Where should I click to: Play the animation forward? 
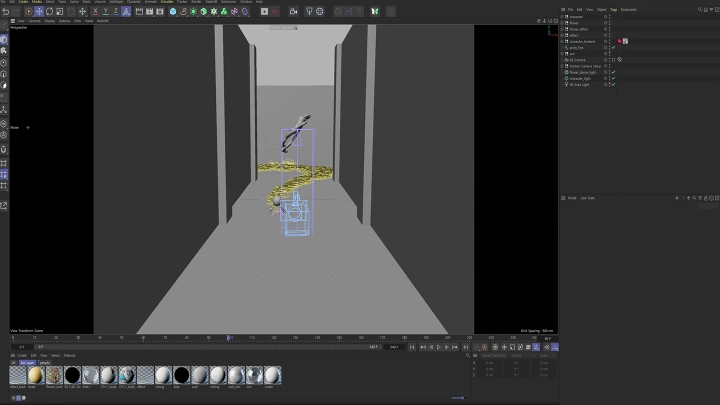click(x=439, y=347)
